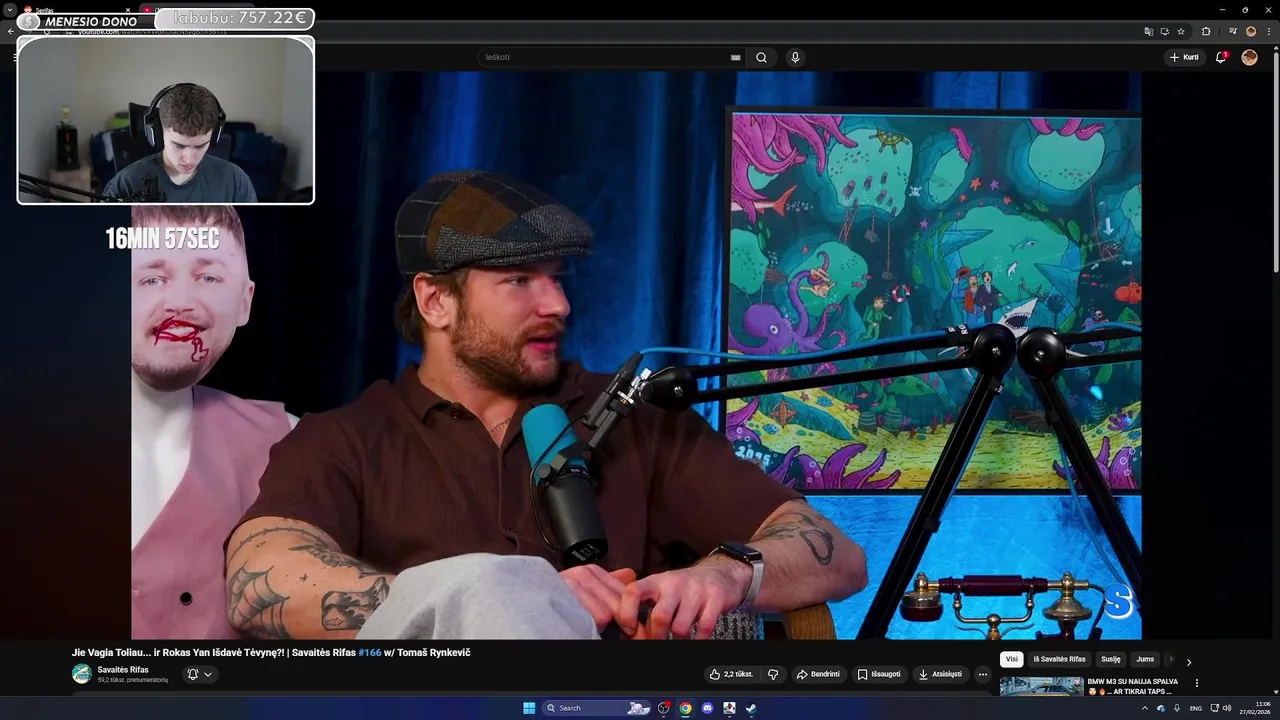Open the taskbar clock showing 11:06
This screenshot has height=720, width=1280.
(x=1255, y=708)
